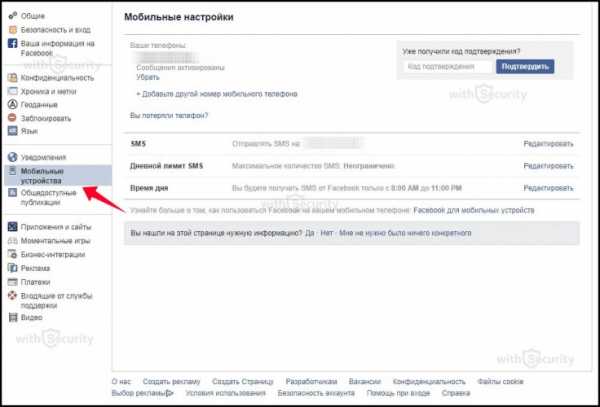Open the Общие settings section
600x407 pixels.
[x=33, y=16]
